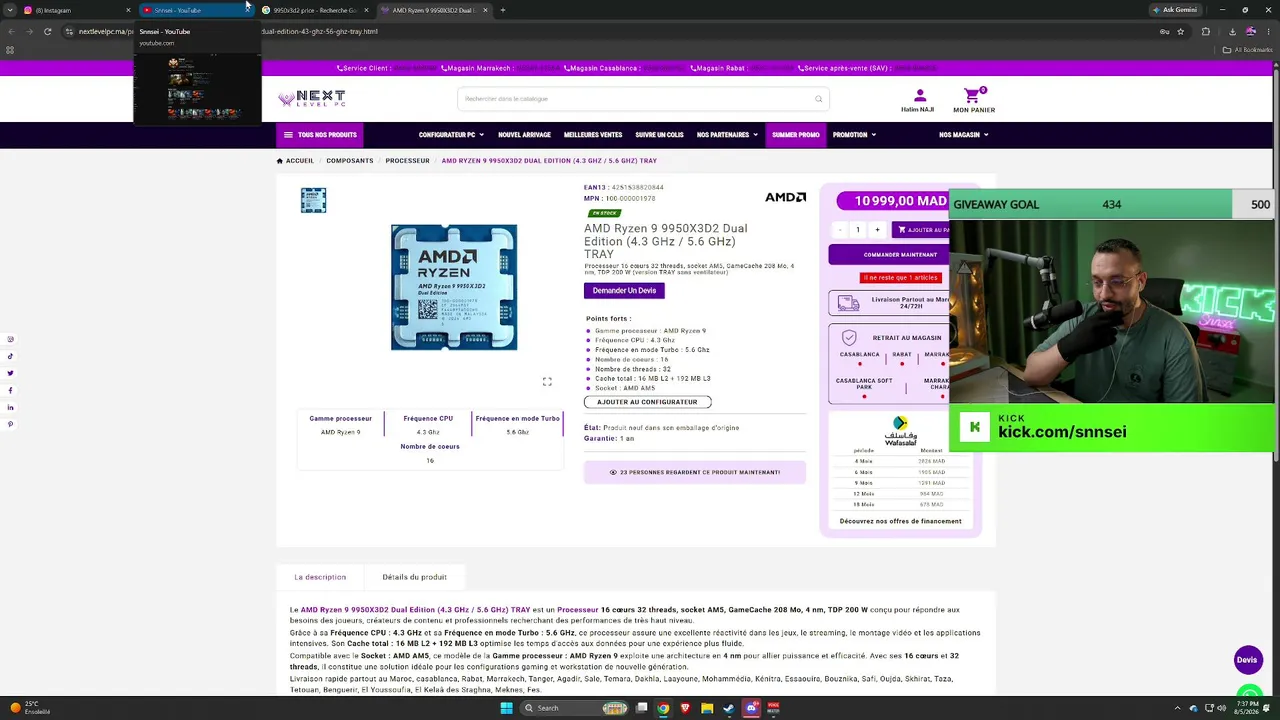Click the Next Level PC logo

pyautogui.click(x=312, y=98)
